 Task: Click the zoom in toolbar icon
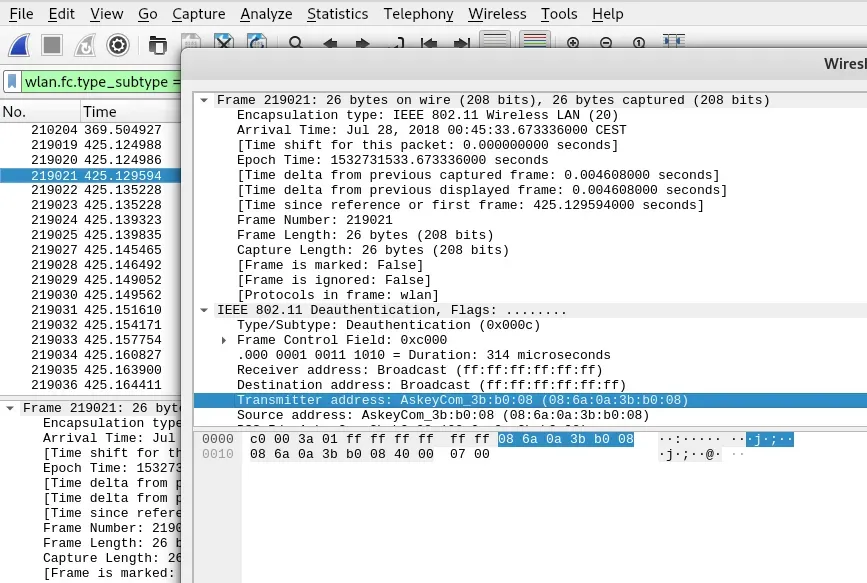click(573, 44)
